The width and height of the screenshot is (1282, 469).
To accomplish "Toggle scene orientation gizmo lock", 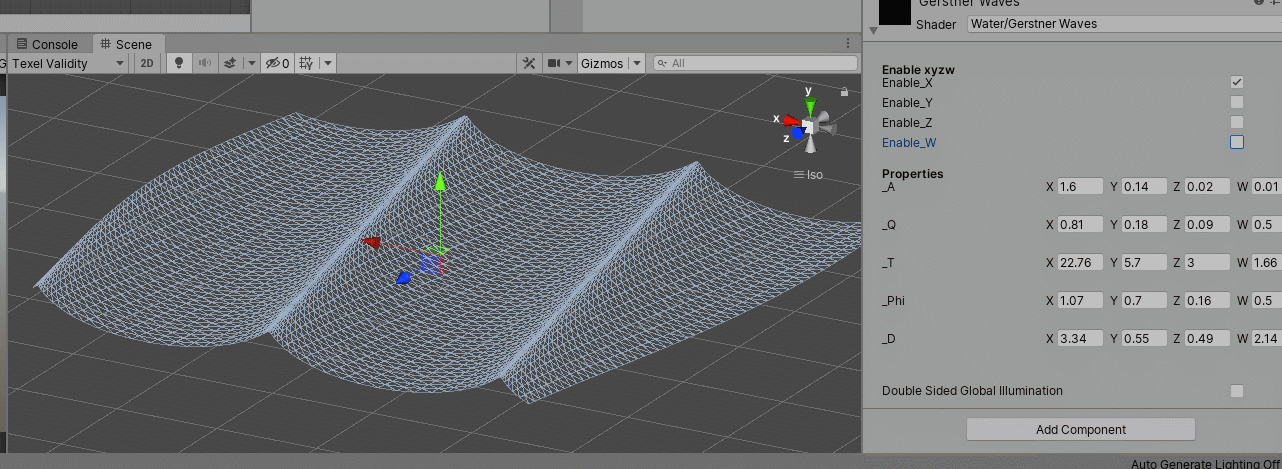I will (x=845, y=92).
